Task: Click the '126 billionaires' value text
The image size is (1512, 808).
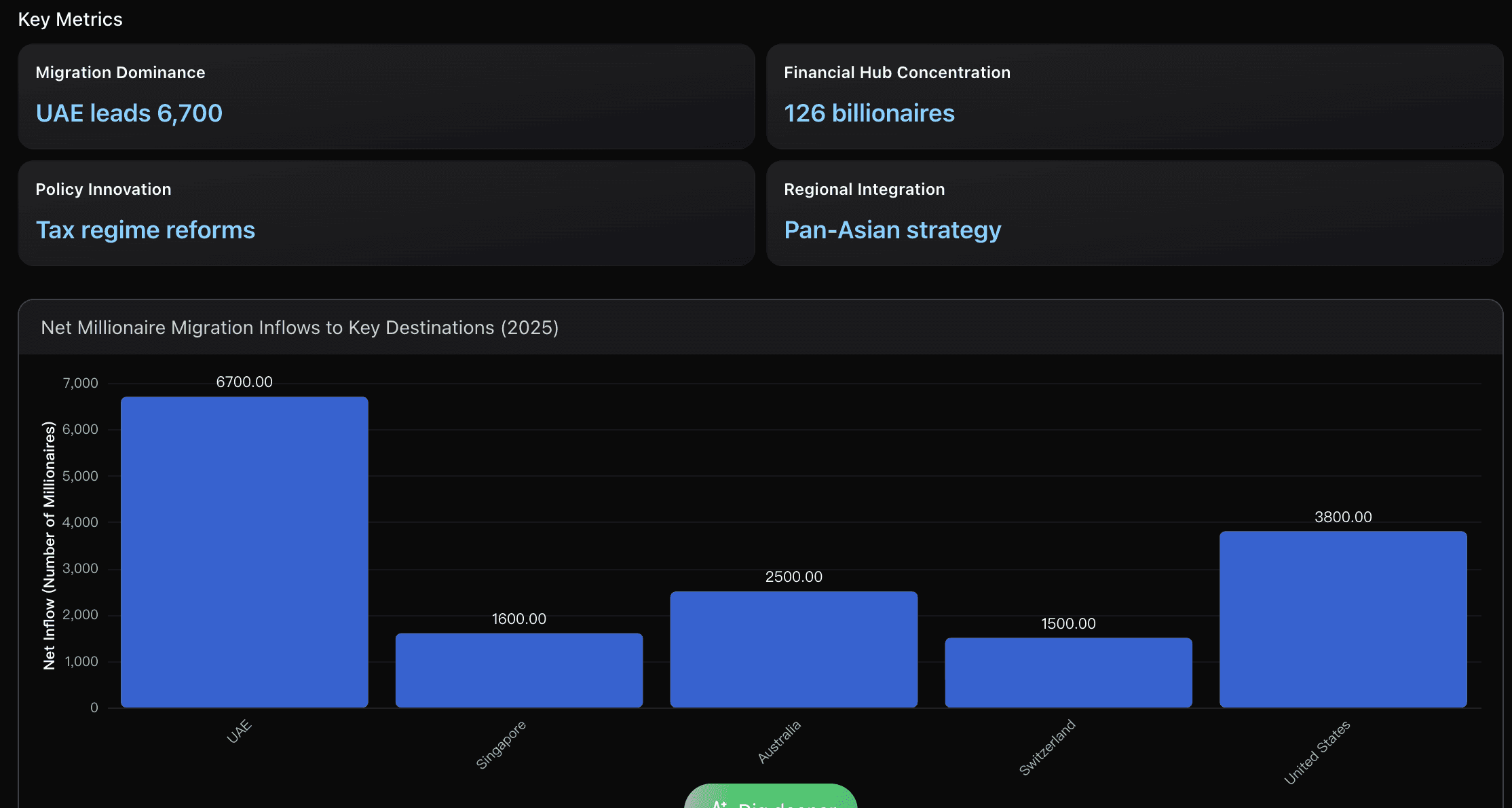Action: coord(869,113)
